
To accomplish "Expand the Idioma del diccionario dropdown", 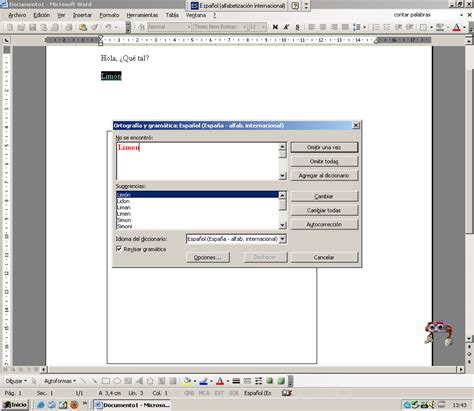I will click(x=283, y=239).
